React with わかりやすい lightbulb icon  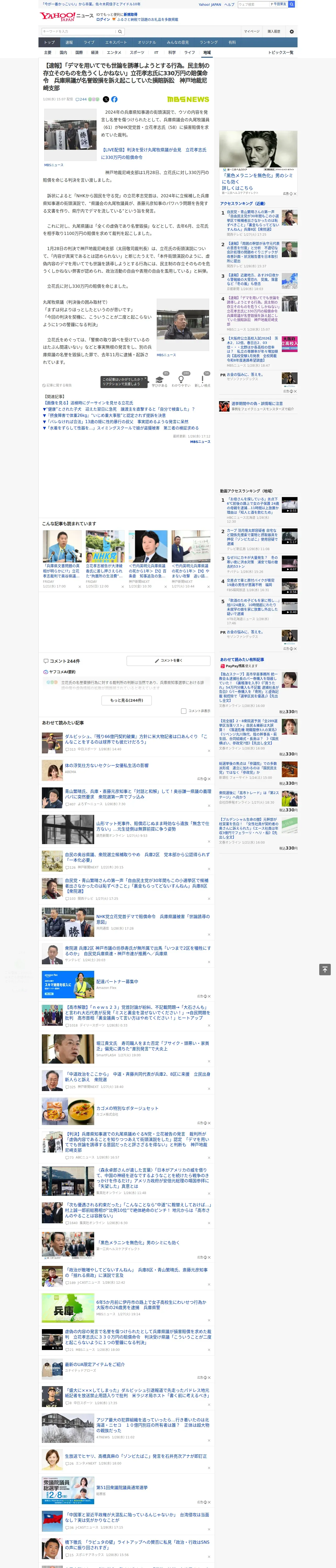(x=181, y=379)
